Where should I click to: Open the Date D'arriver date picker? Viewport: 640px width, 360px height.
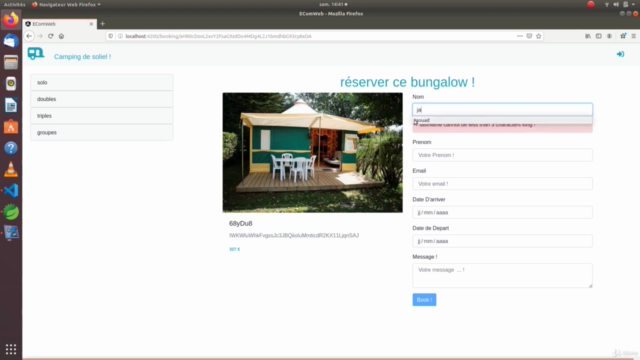pos(502,212)
